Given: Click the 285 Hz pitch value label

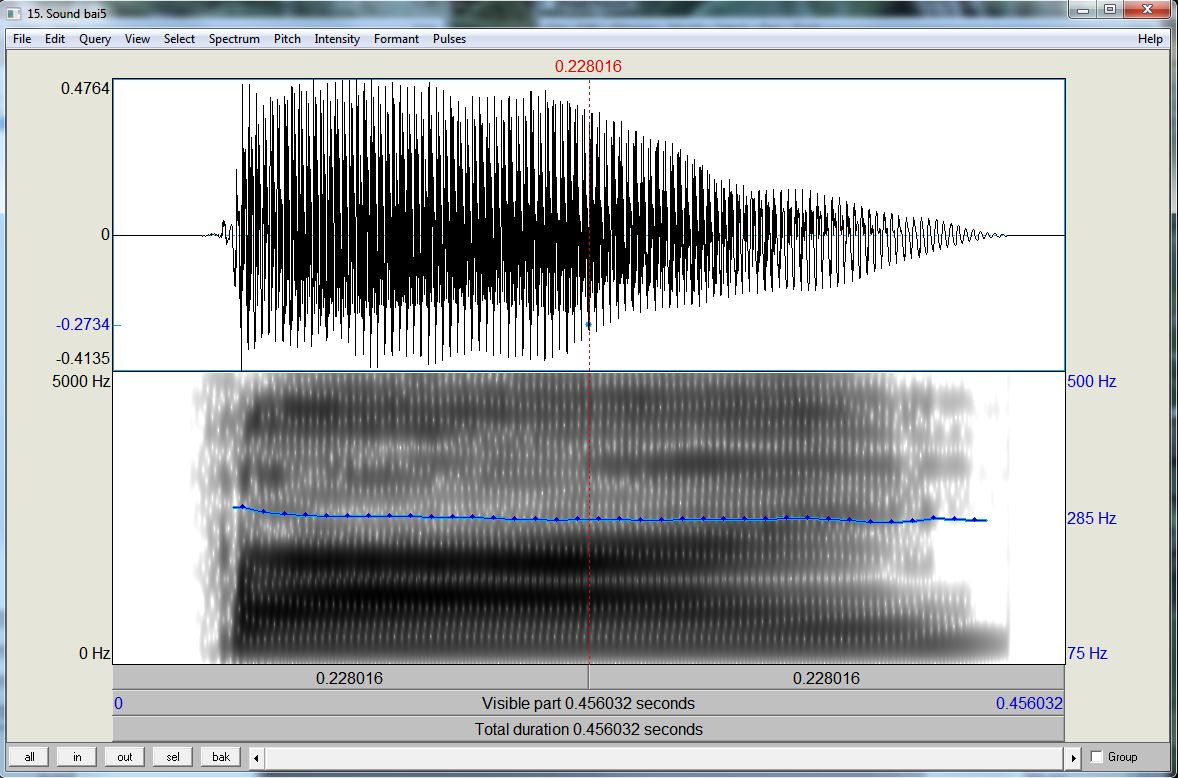Looking at the screenshot, I should point(1092,518).
